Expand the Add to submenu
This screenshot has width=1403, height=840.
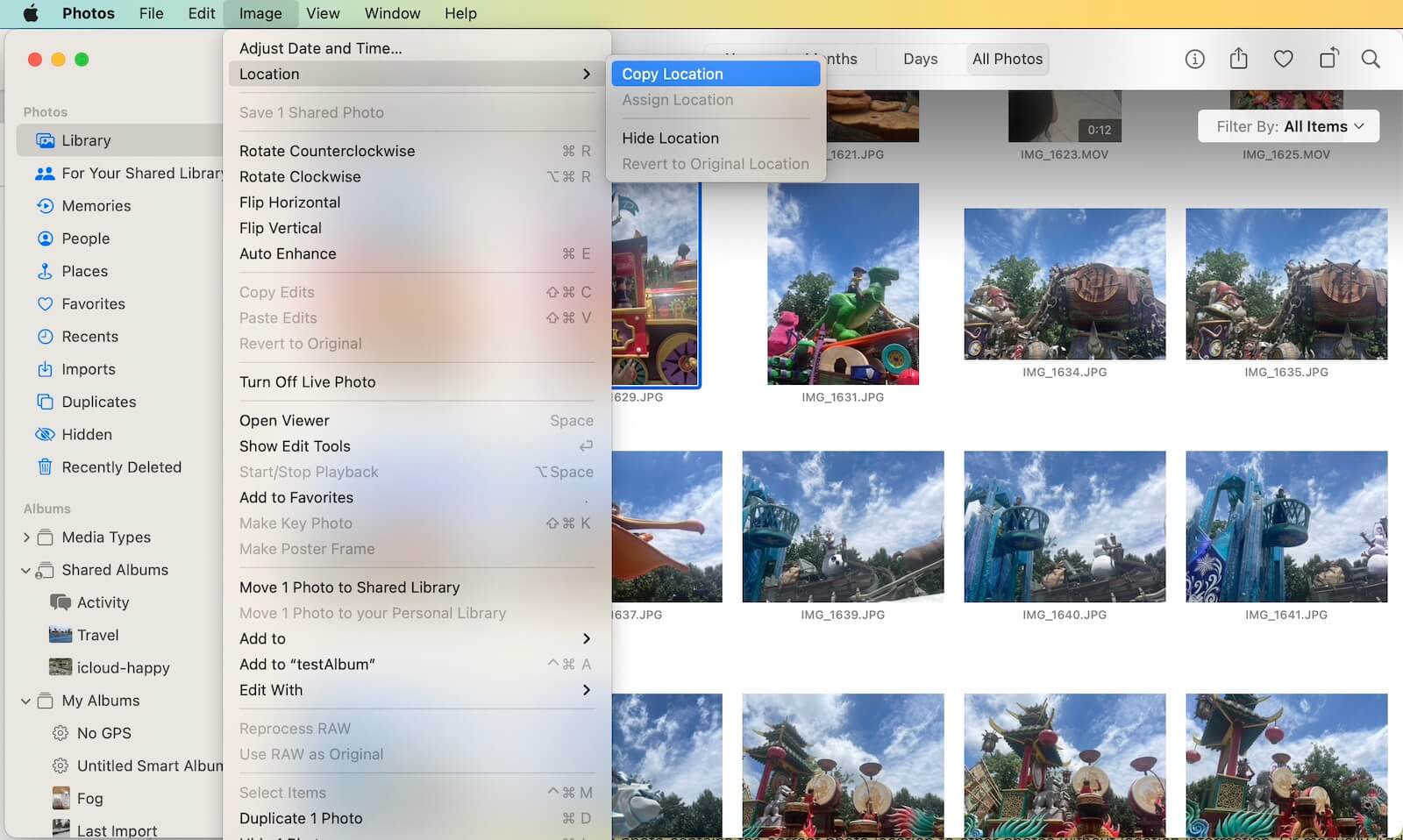click(417, 638)
